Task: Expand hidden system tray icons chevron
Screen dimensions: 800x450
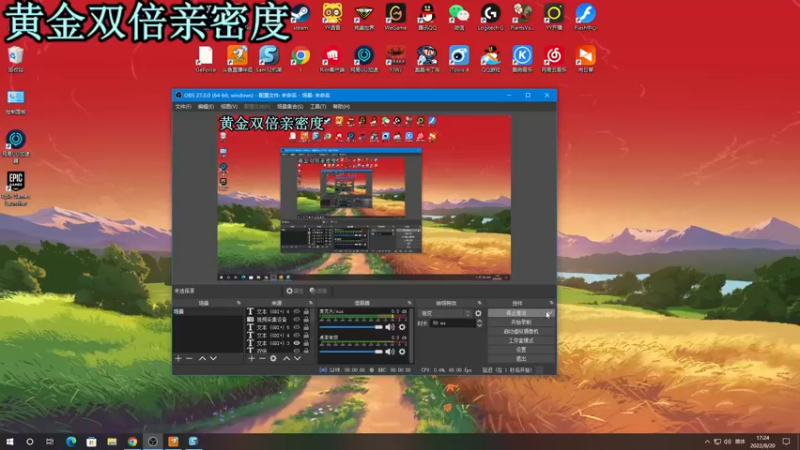Action: pos(707,442)
